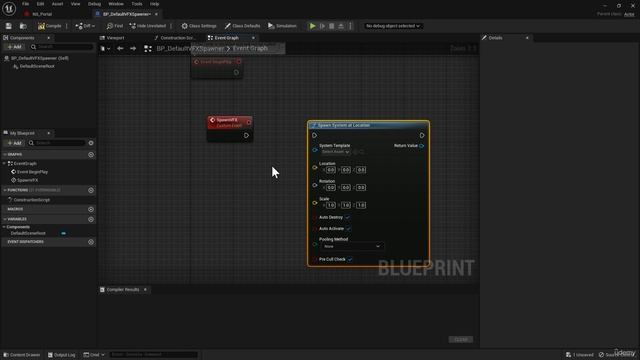Click the Find toolbar button
Image resolution: width=640 pixels, height=360 pixels.
coord(115,26)
